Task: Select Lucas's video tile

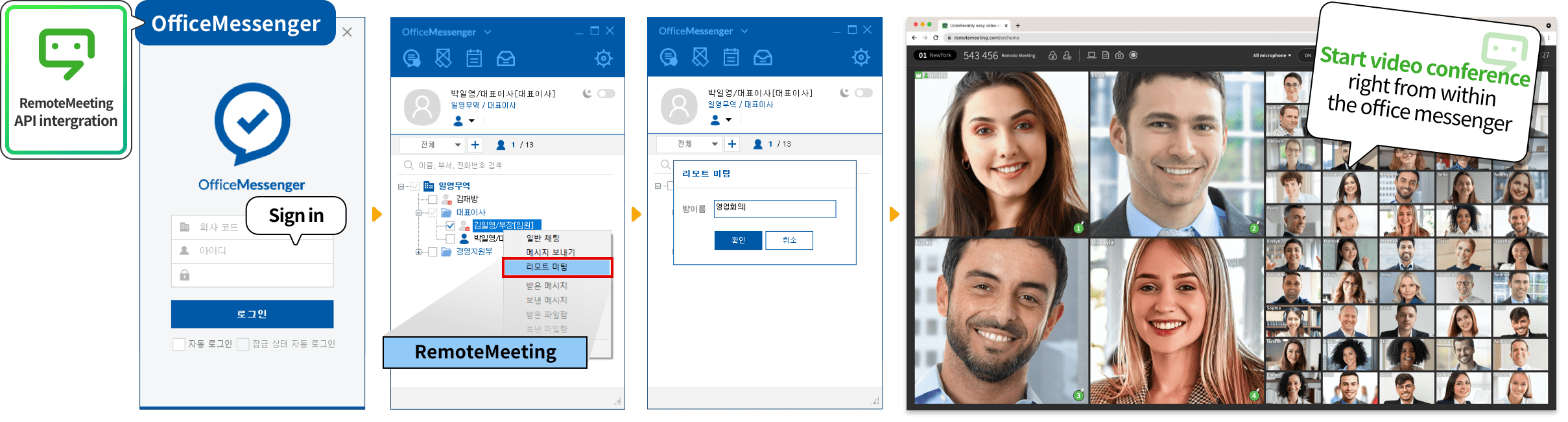Action: pos(1001,321)
